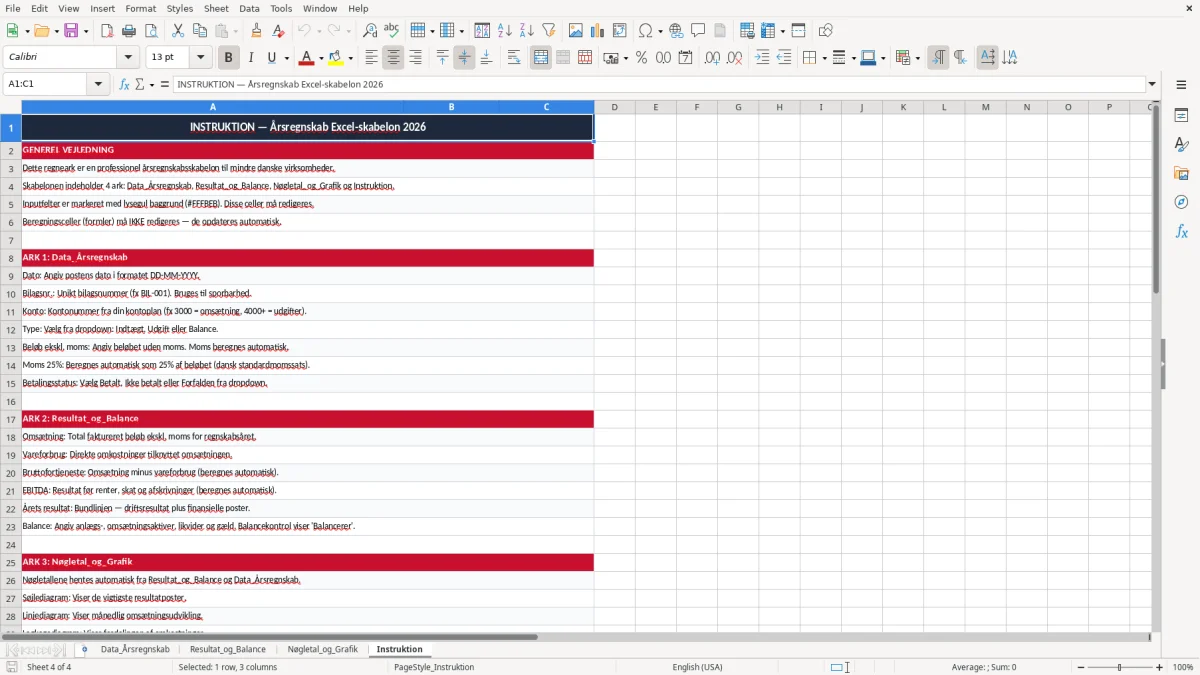
Task: Run the Spelling check icon
Action: coord(391,31)
